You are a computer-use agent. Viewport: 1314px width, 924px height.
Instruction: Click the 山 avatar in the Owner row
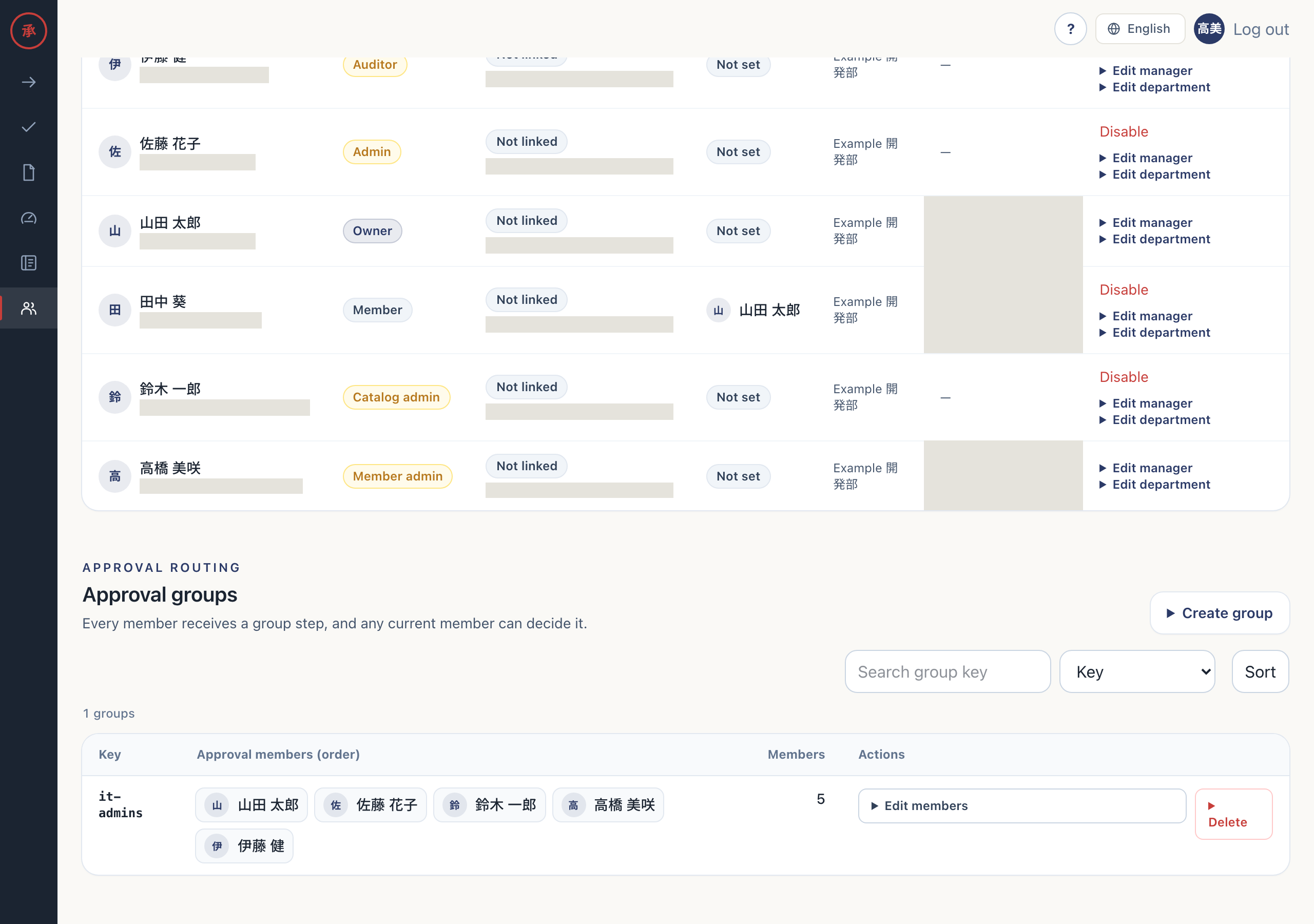115,230
